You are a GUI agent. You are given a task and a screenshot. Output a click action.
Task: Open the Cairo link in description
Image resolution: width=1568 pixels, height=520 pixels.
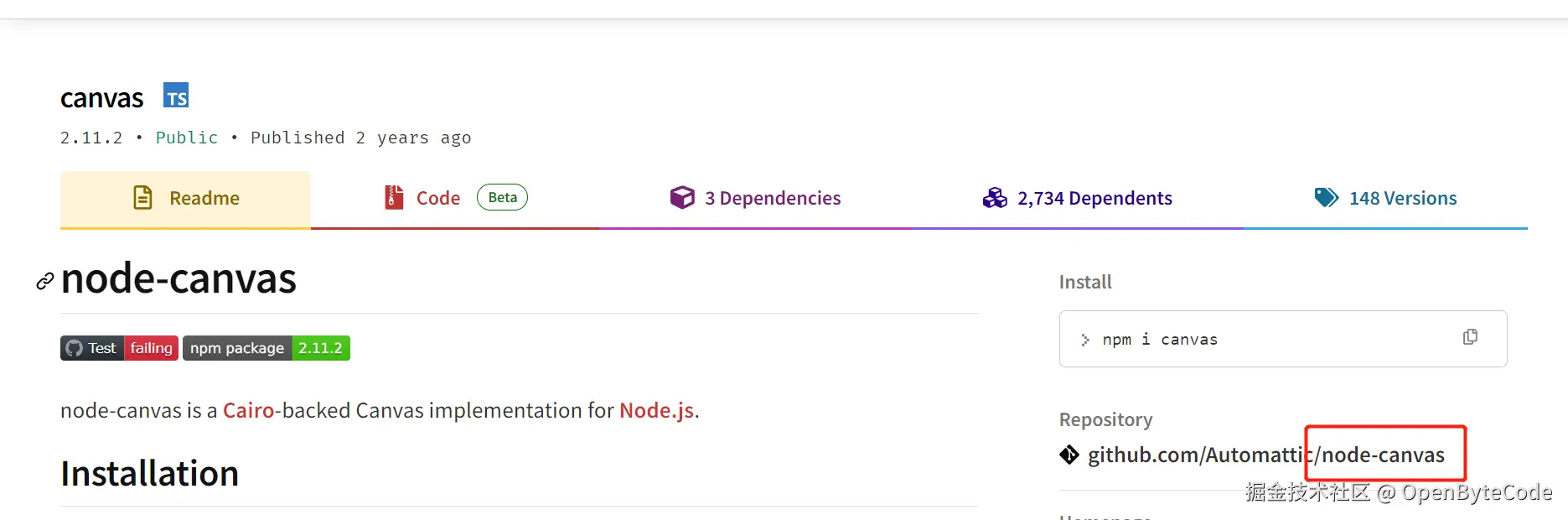coord(249,410)
